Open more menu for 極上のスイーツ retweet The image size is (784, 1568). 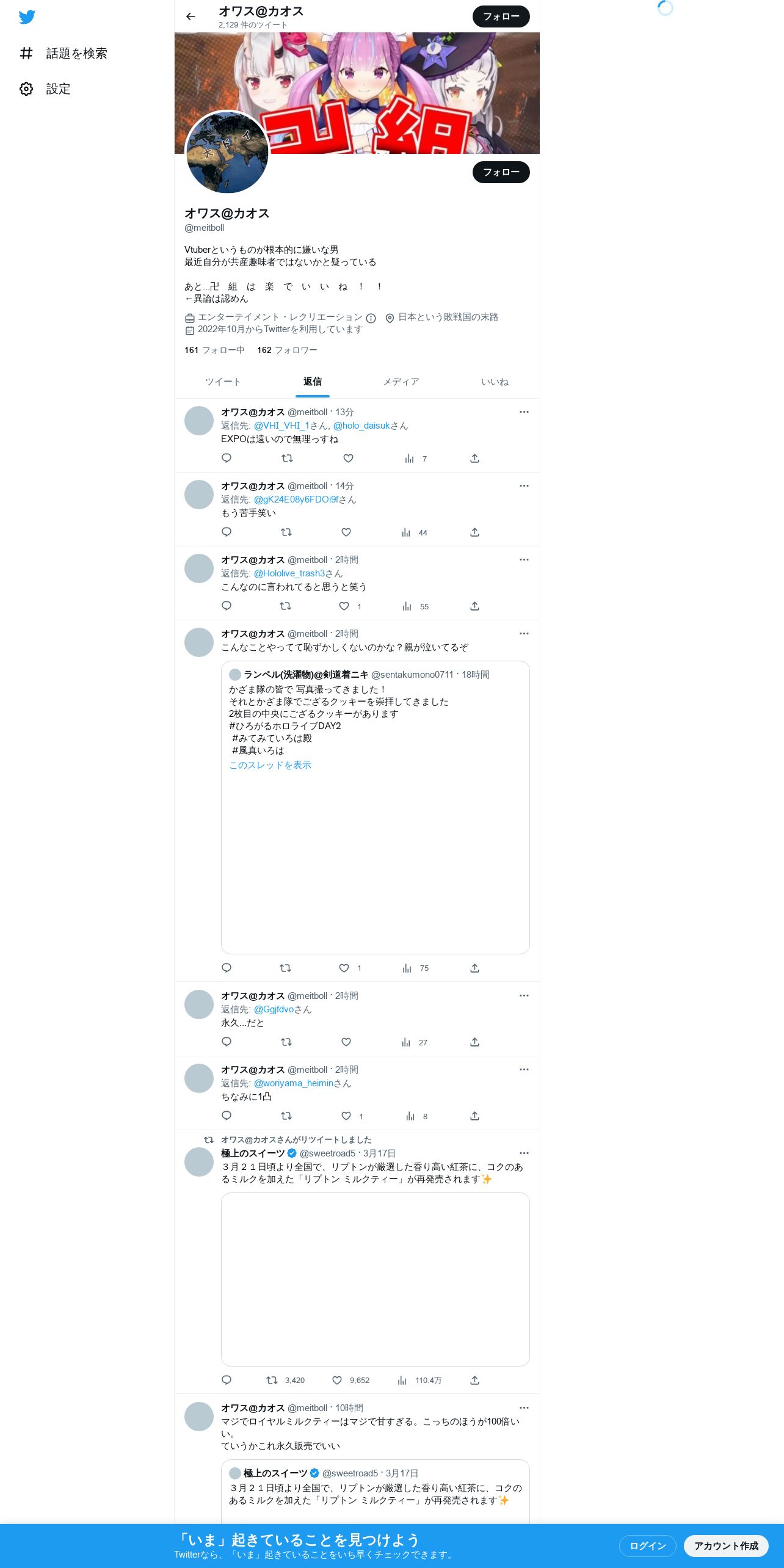[524, 1153]
